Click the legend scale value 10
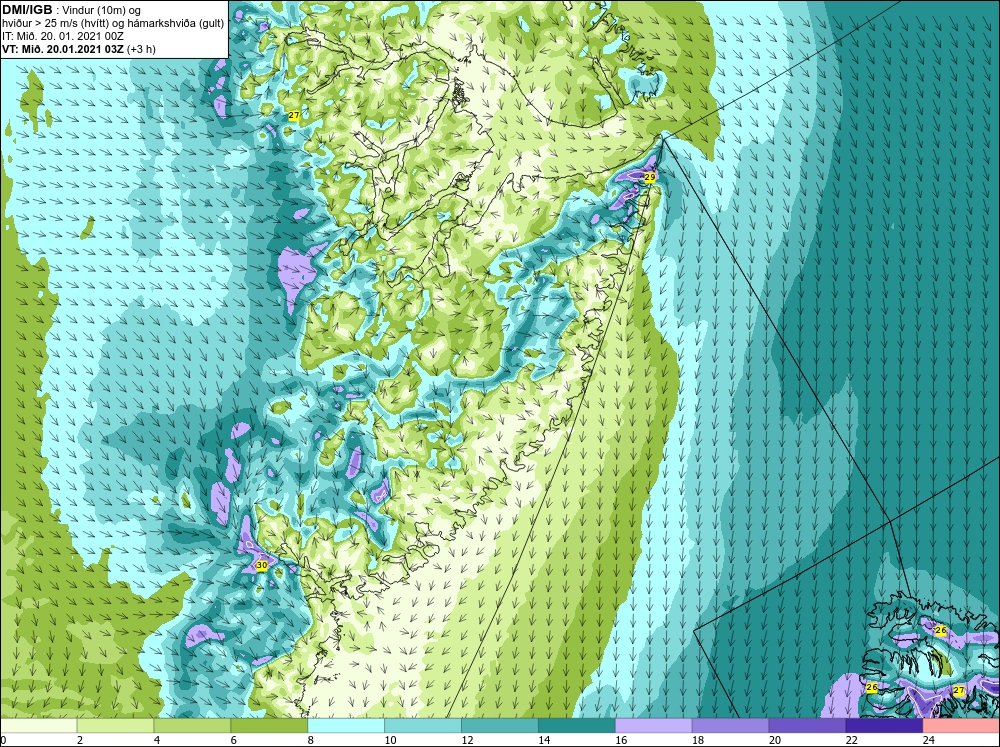This screenshot has width=1000, height=747. coord(390,740)
